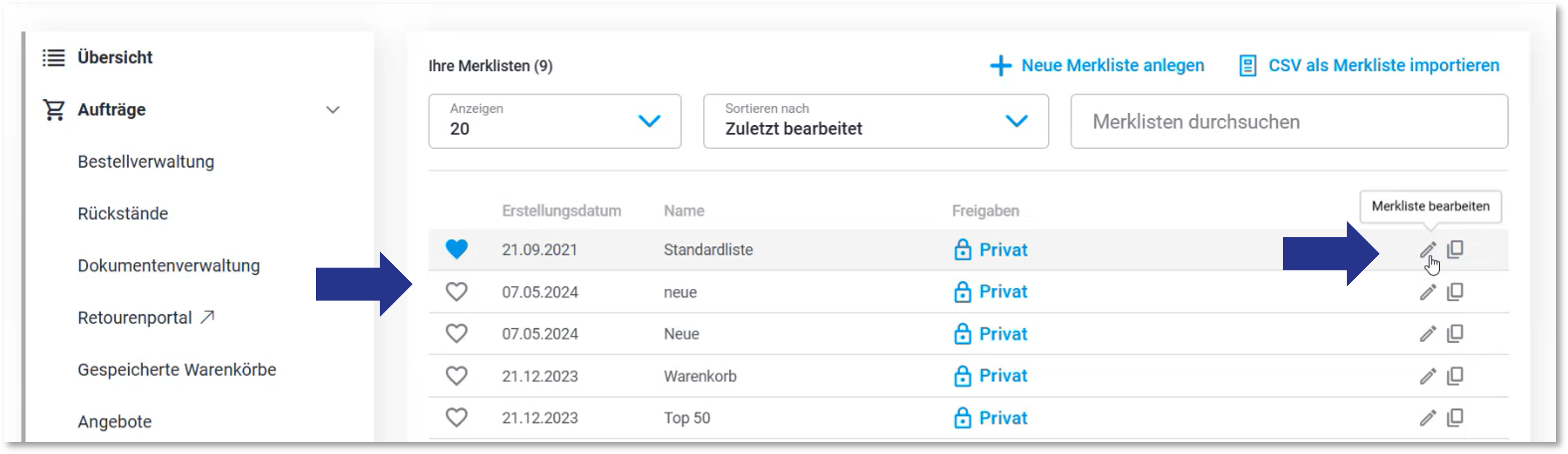Viewport: 1568px width, 454px height.
Task: Click lock icon of the Neue row
Action: (x=962, y=333)
